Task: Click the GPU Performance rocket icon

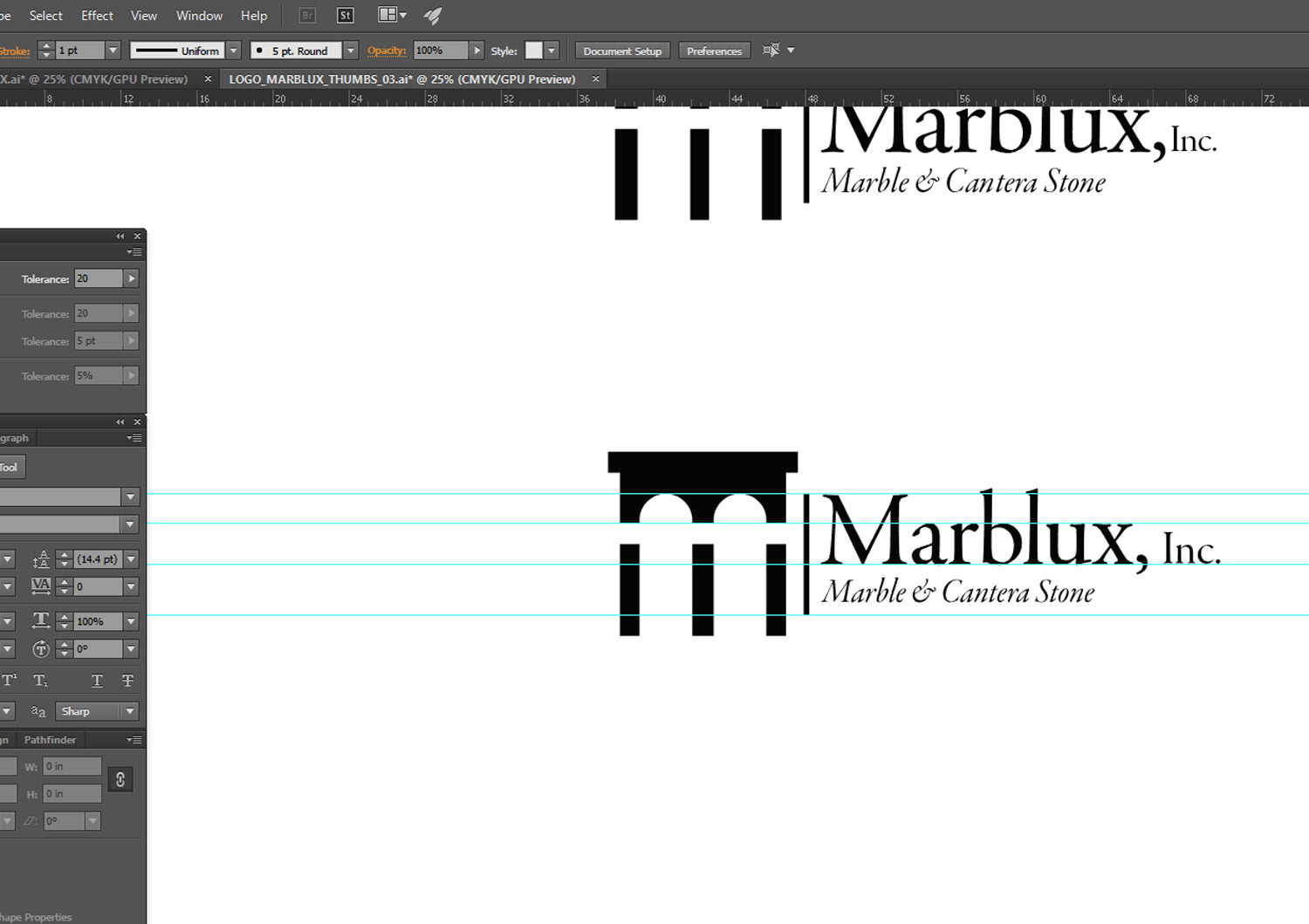Action: click(433, 16)
